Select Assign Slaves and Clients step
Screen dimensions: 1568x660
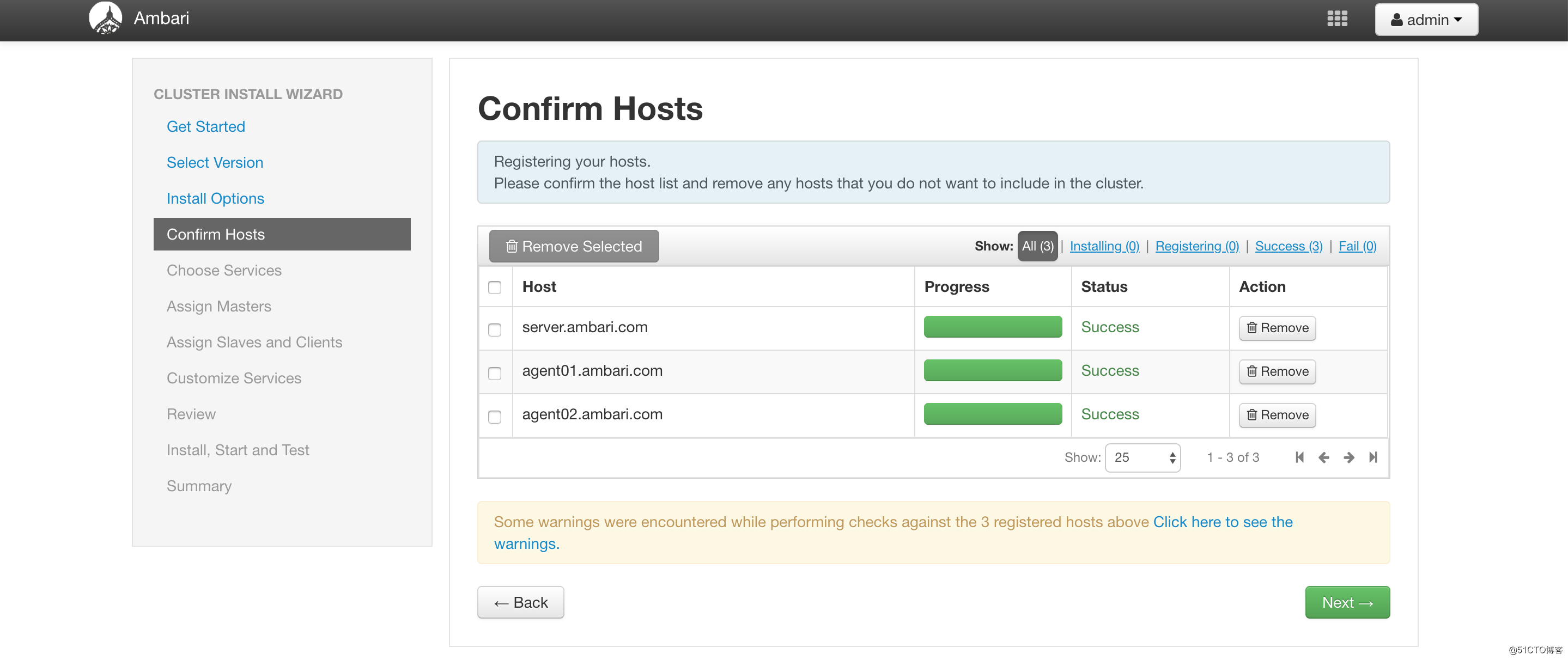(x=254, y=342)
